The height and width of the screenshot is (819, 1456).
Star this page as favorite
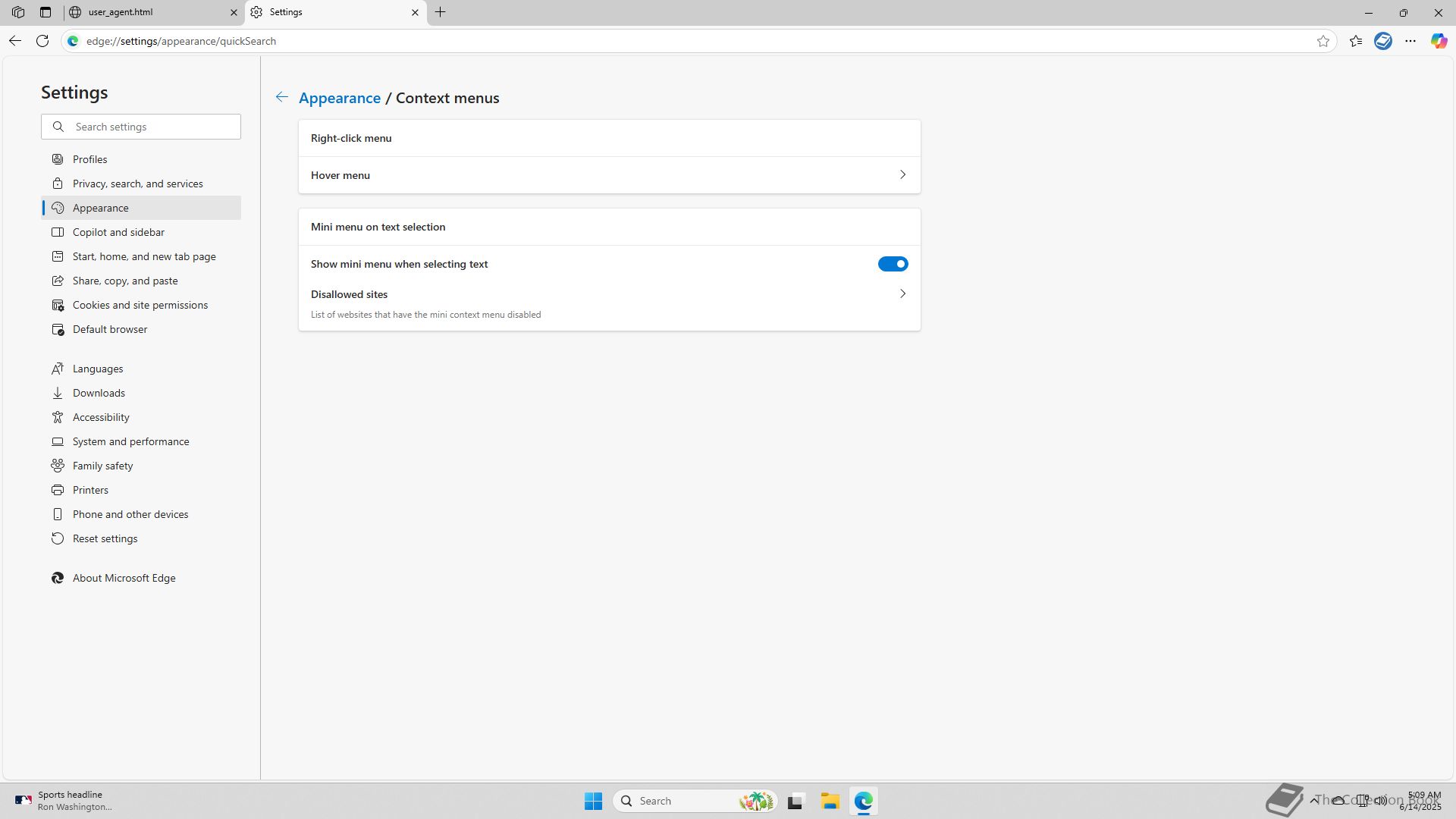(1323, 41)
